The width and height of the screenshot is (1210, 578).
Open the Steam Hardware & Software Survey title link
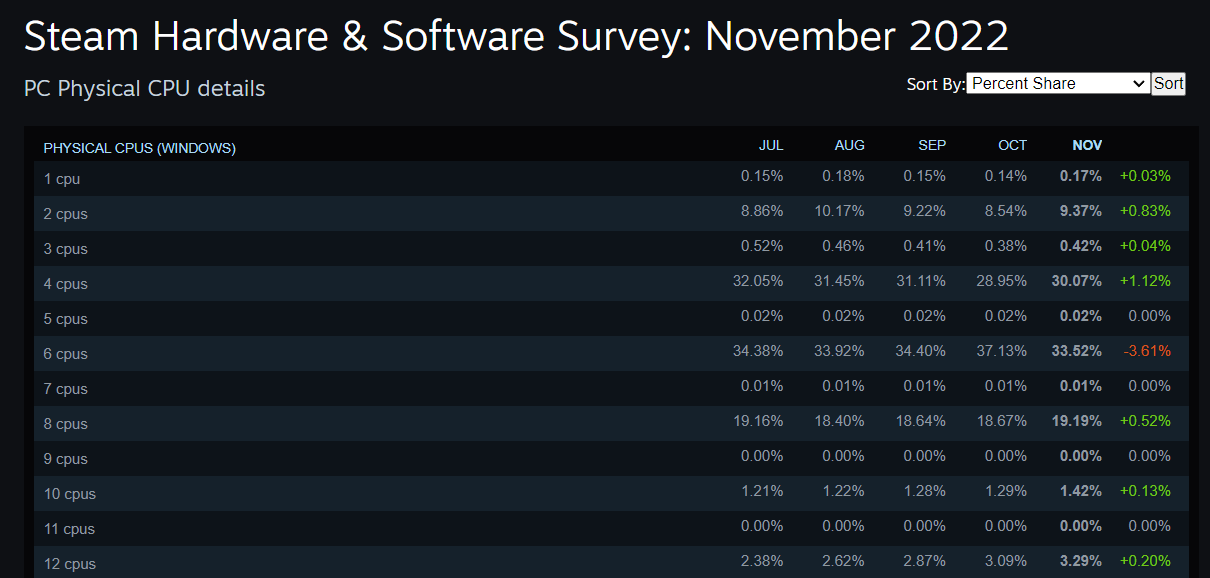point(516,36)
